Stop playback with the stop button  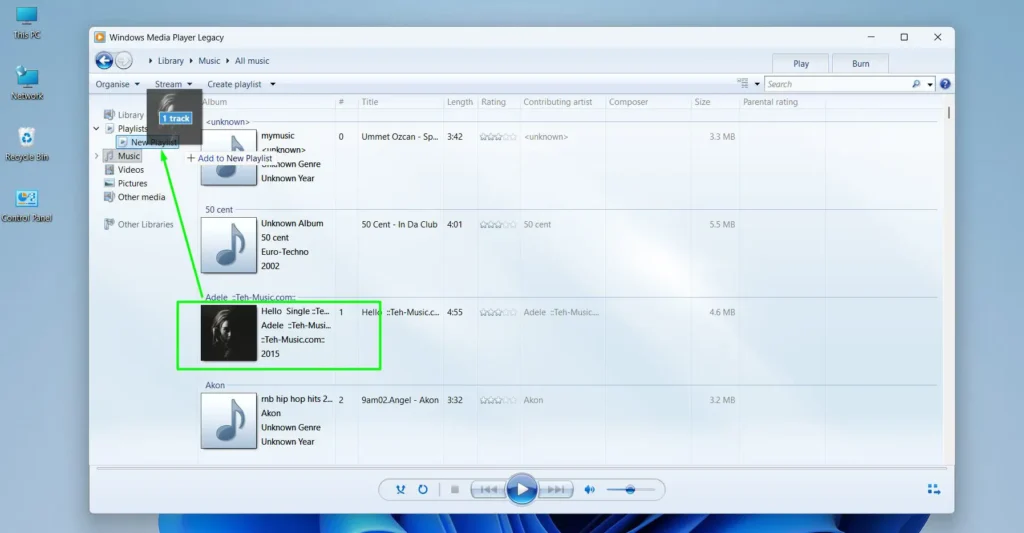pos(455,489)
